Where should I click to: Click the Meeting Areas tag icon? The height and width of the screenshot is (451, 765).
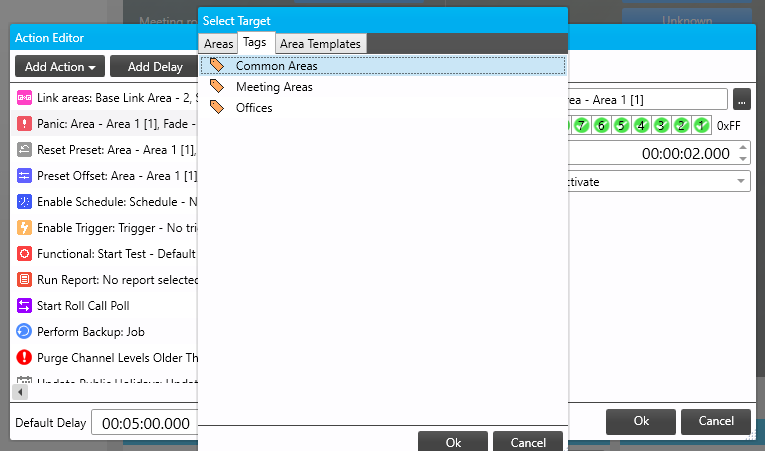pyautogui.click(x=217, y=86)
